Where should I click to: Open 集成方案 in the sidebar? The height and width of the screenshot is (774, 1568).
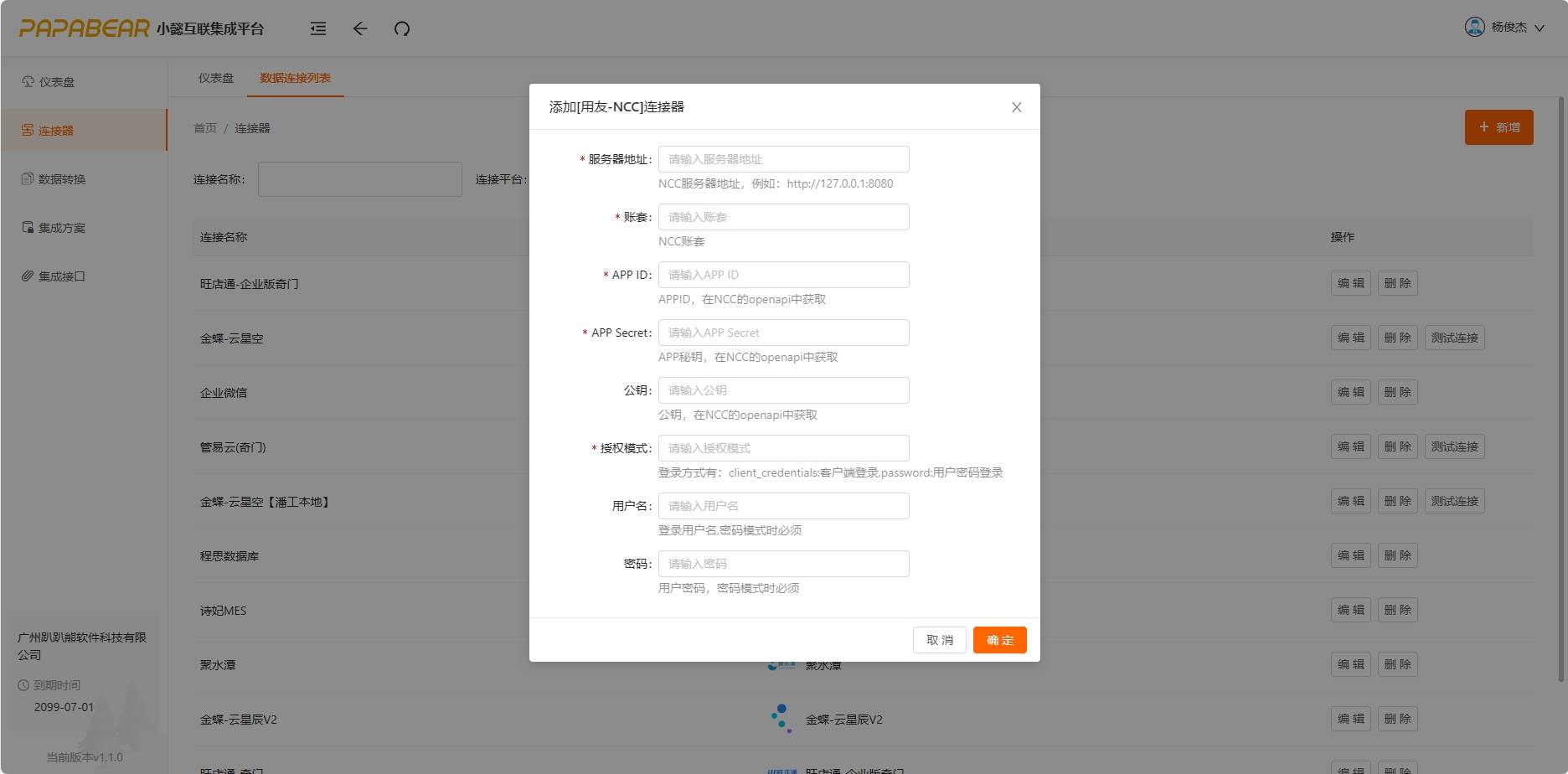(x=61, y=228)
